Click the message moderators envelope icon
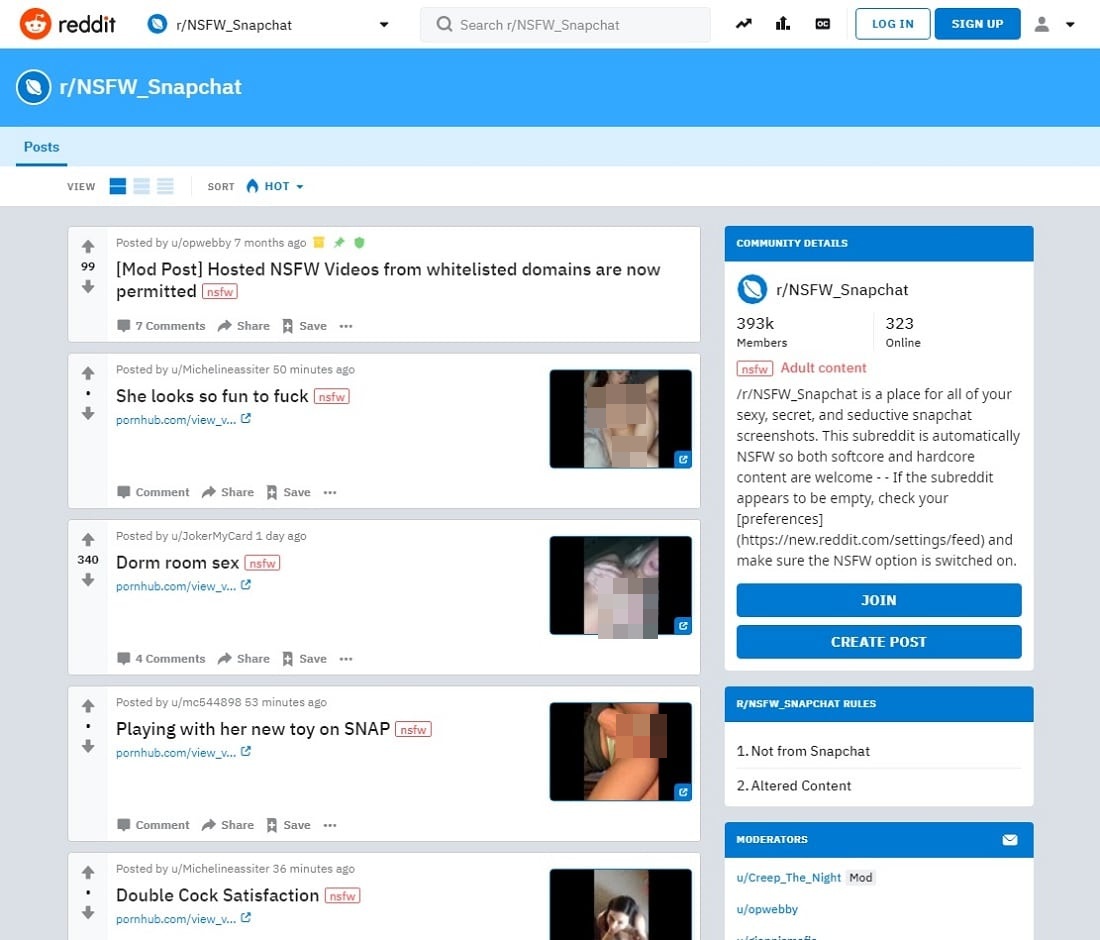 (x=1010, y=840)
